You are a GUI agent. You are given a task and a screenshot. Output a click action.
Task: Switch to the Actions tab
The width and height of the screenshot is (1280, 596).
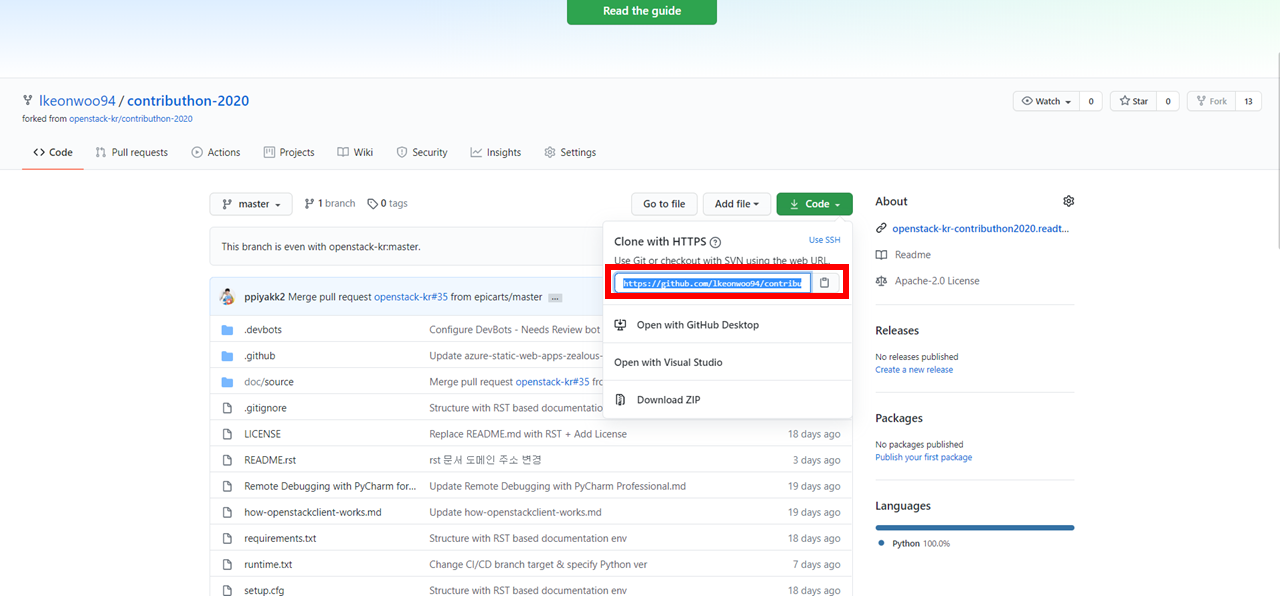216,152
